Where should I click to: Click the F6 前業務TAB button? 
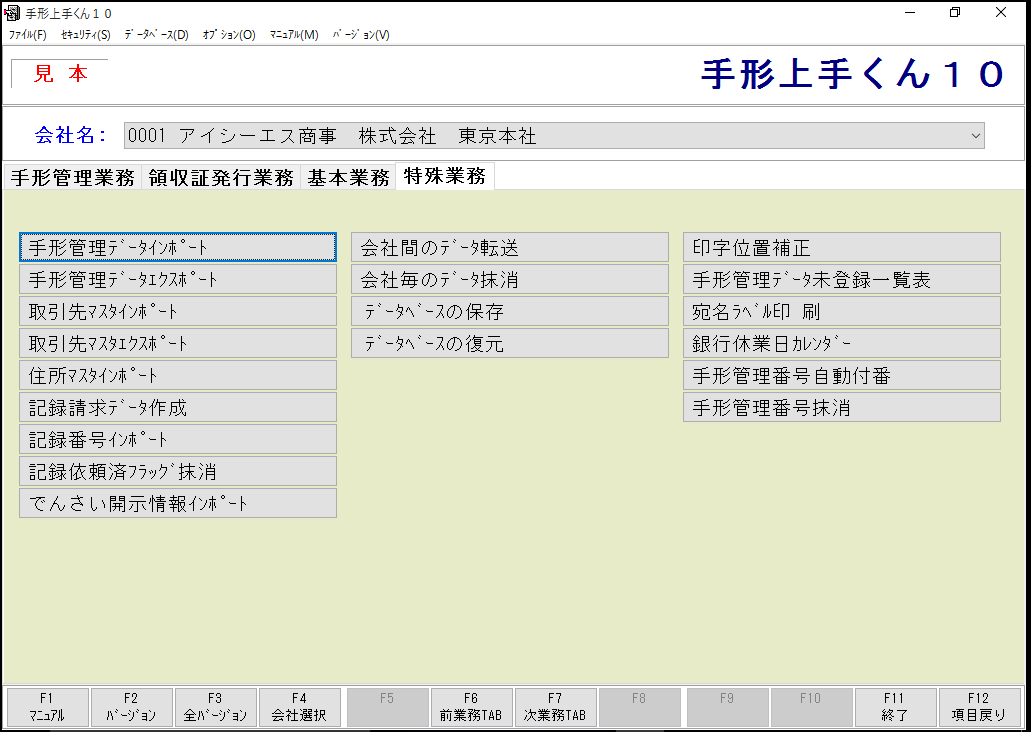pos(471,708)
